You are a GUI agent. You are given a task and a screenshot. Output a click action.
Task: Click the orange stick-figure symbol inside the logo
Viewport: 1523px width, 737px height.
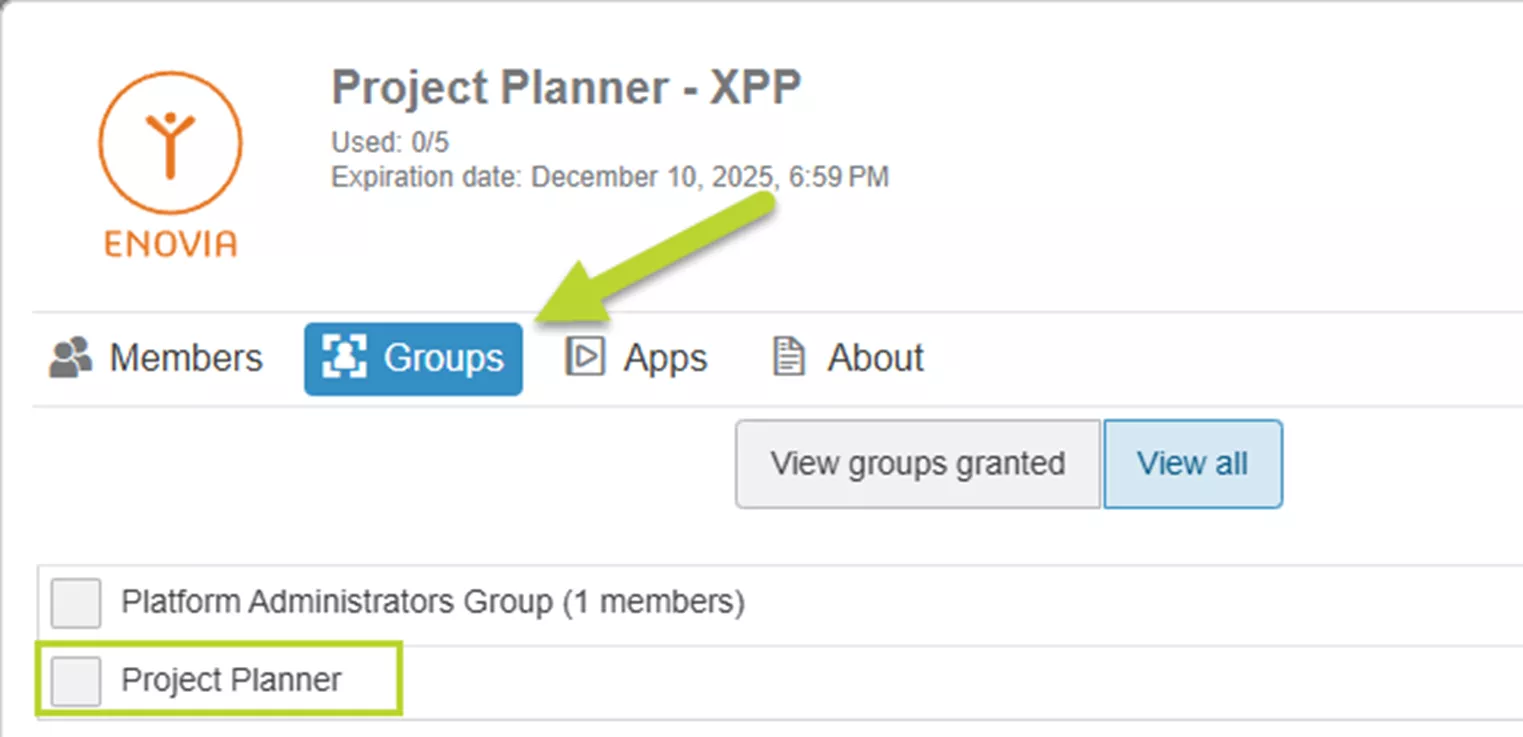click(x=169, y=145)
